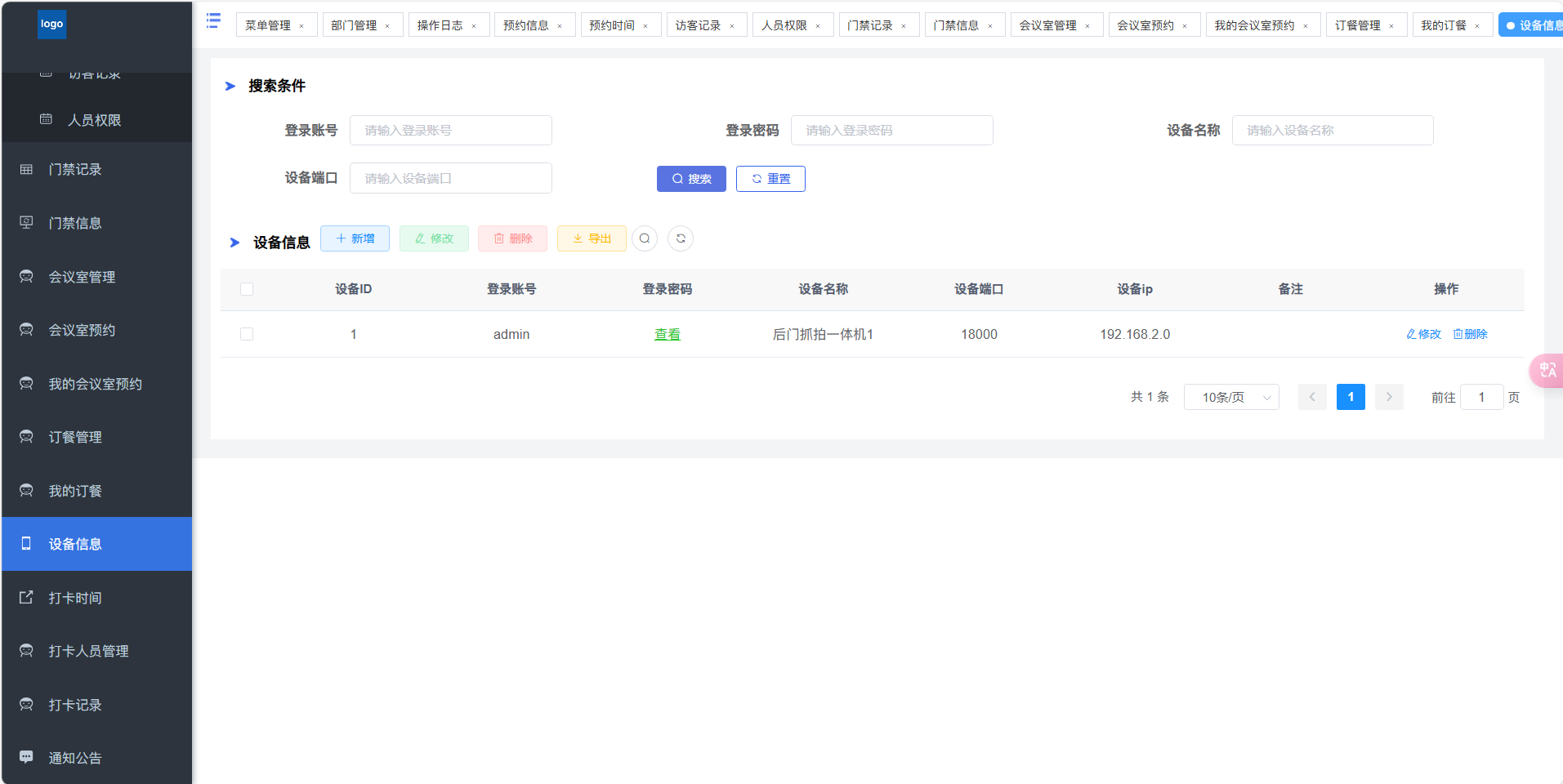The image size is (1563, 784).
Task: Click the 重置 button
Action: click(x=770, y=179)
